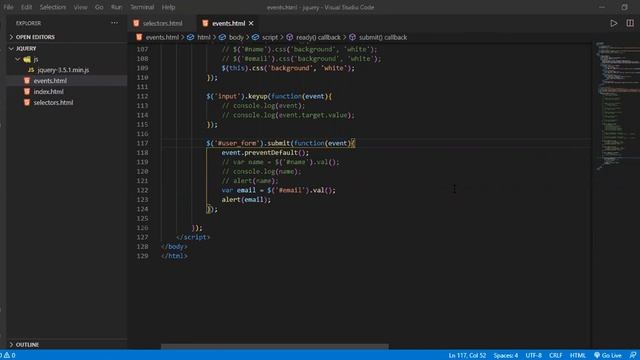Click the feedback icon in status bar
Image resolution: width=640 pixels, height=360 pixels.
pyautogui.click(x=633, y=355)
